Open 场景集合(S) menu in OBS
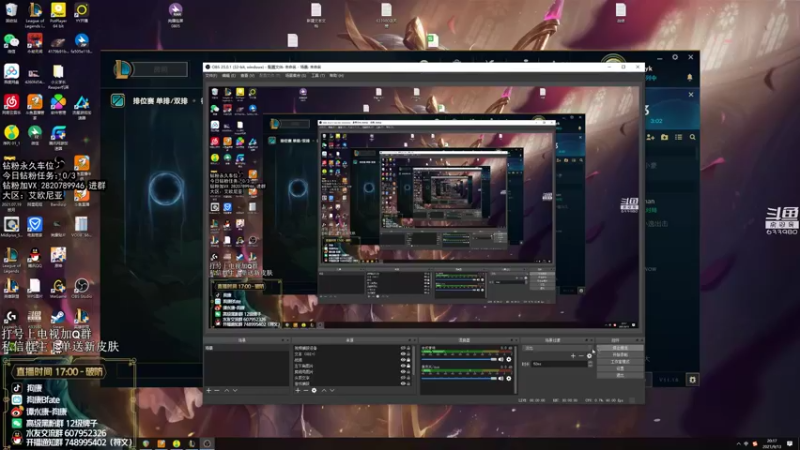Image resolution: width=800 pixels, height=450 pixels. pos(295,75)
